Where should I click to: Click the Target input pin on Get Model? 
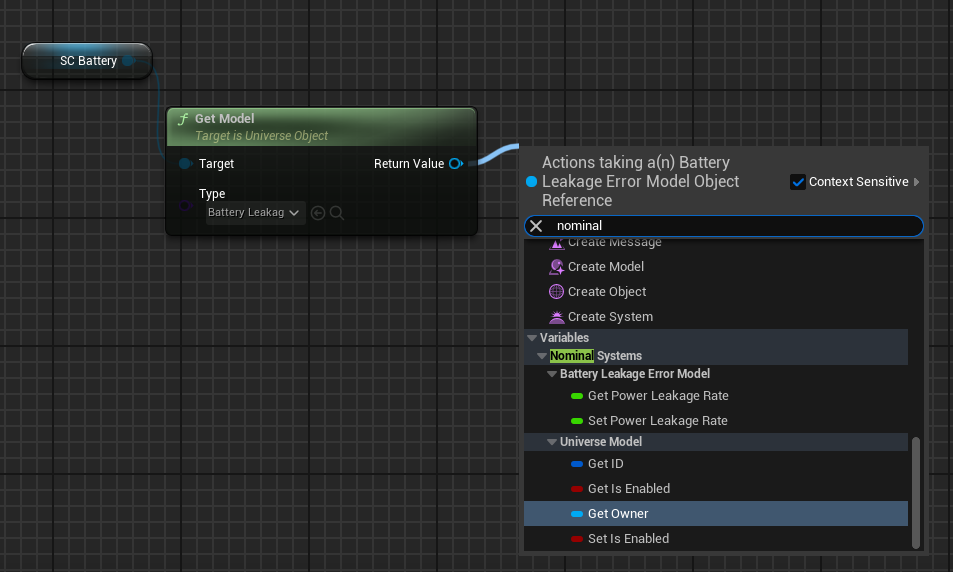pyautogui.click(x=185, y=163)
